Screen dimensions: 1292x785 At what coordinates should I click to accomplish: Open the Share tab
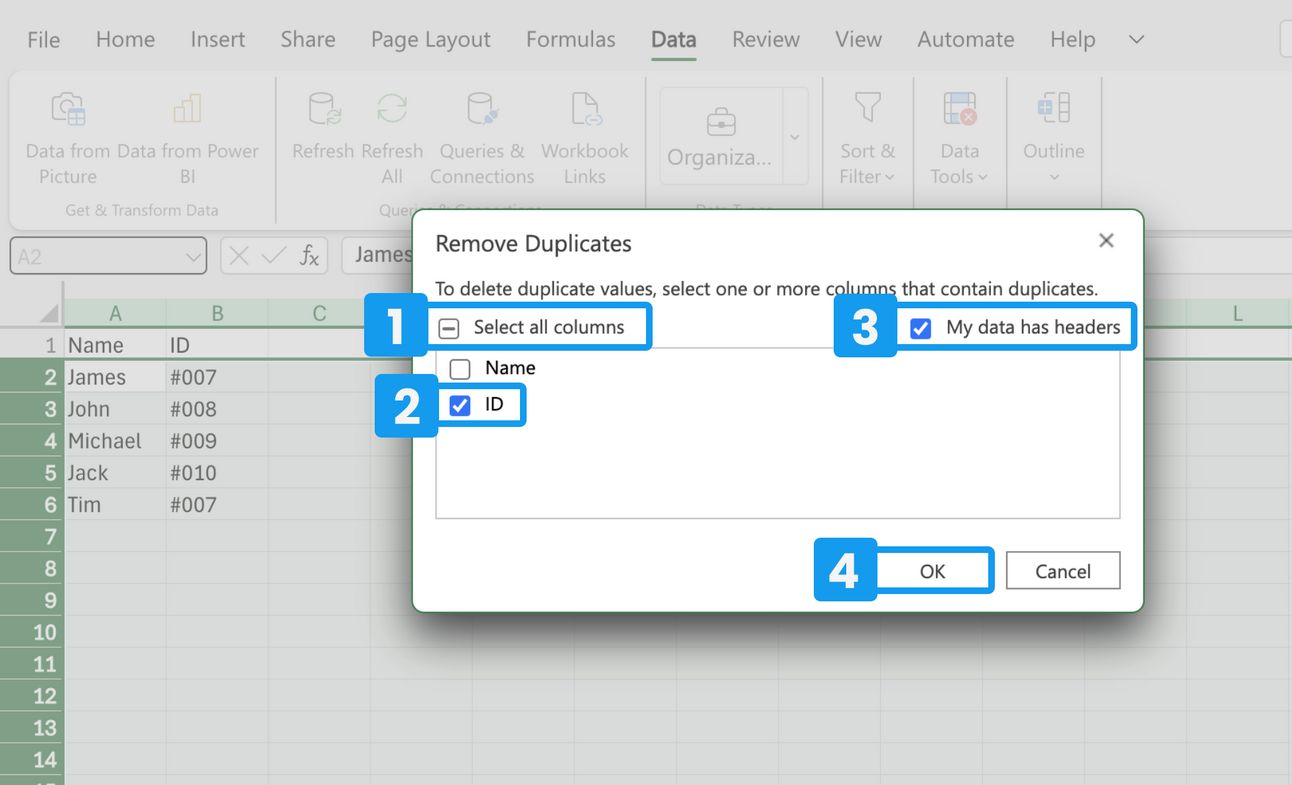click(308, 39)
